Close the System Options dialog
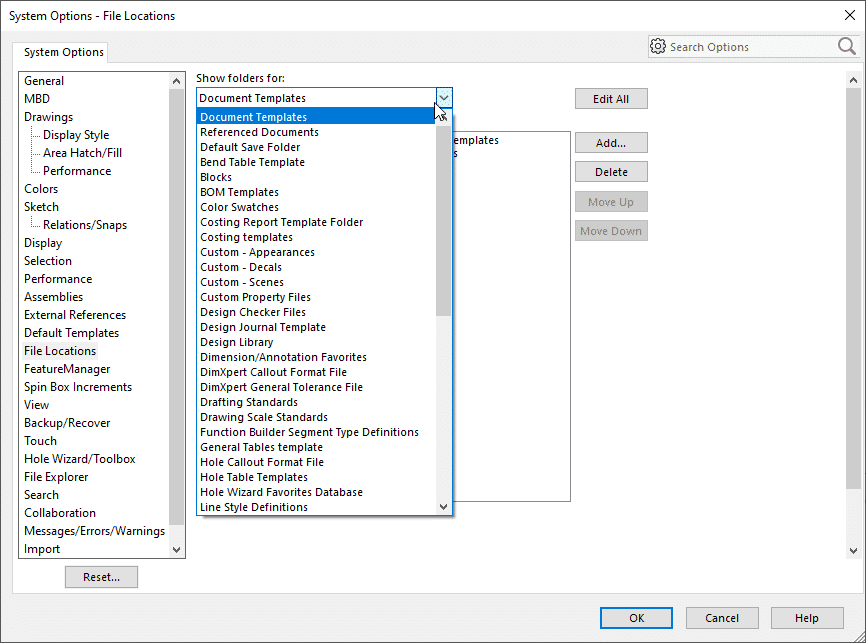Image resolution: width=866 pixels, height=643 pixels. (850, 15)
